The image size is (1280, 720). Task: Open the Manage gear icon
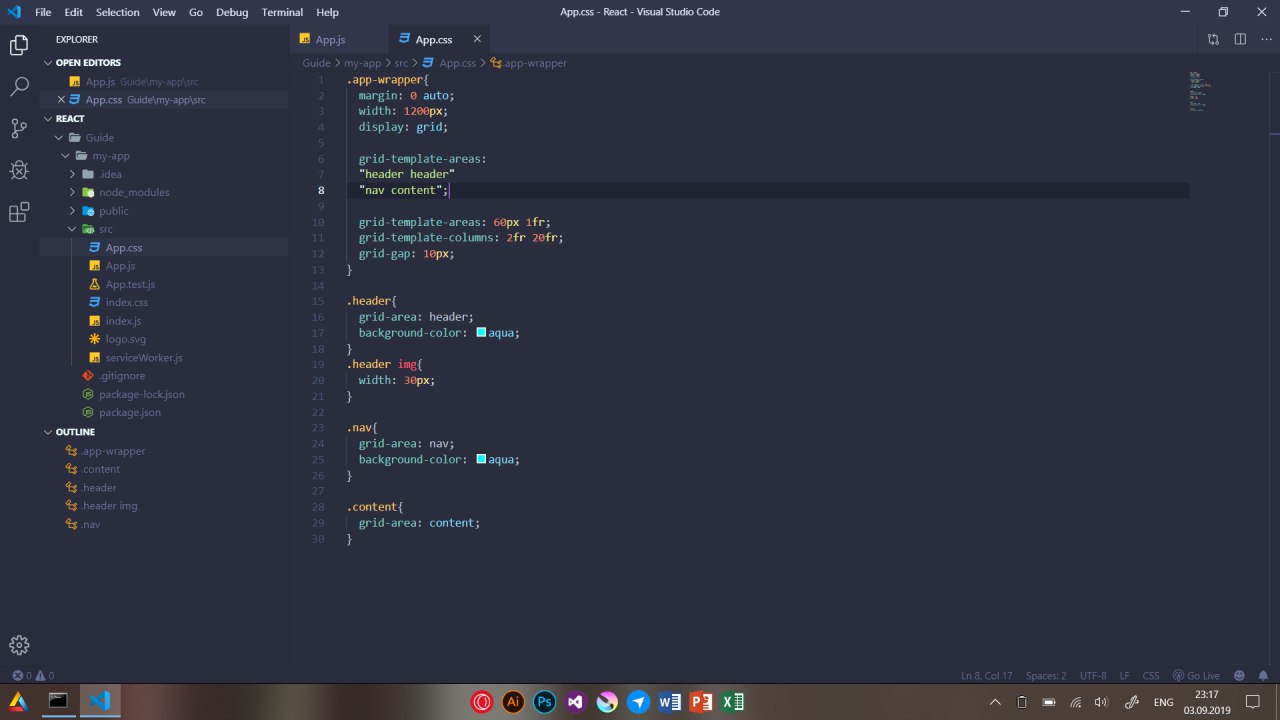(x=19, y=645)
